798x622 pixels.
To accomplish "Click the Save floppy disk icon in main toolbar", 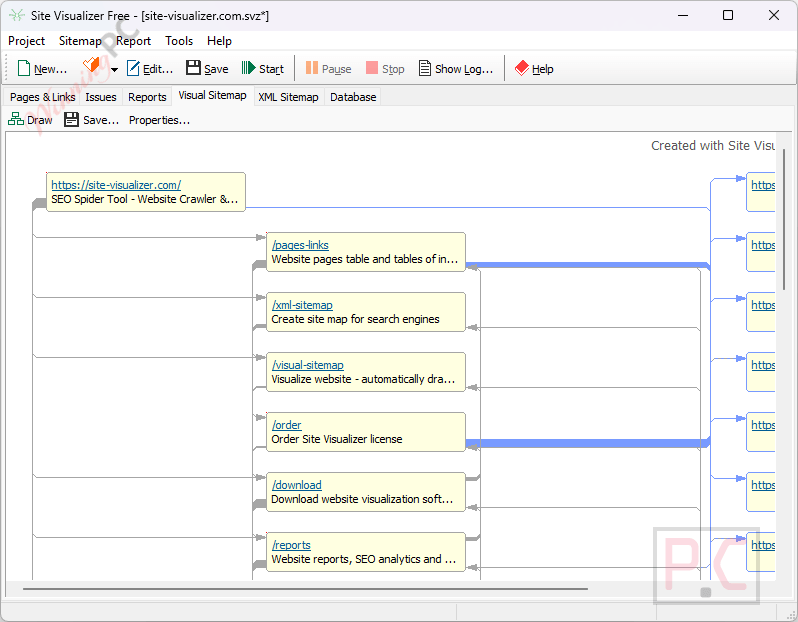I will click(193, 68).
